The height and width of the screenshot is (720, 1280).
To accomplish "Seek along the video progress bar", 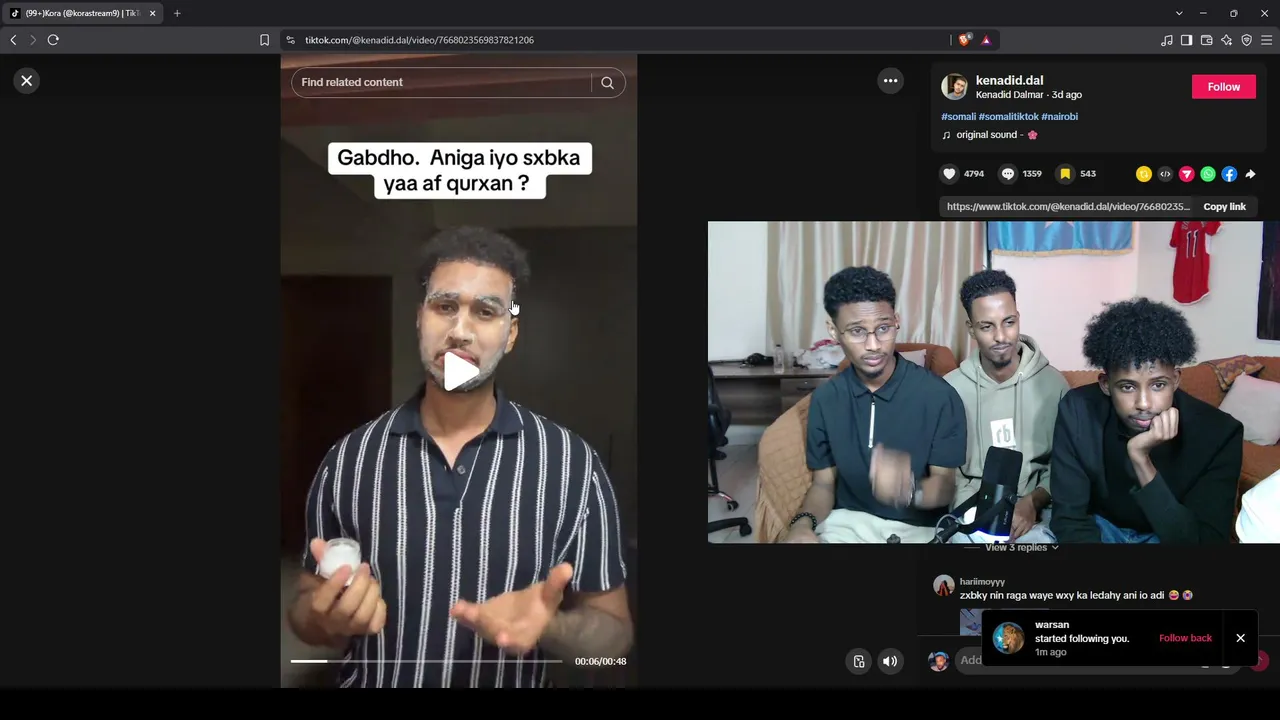I will (426, 661).
